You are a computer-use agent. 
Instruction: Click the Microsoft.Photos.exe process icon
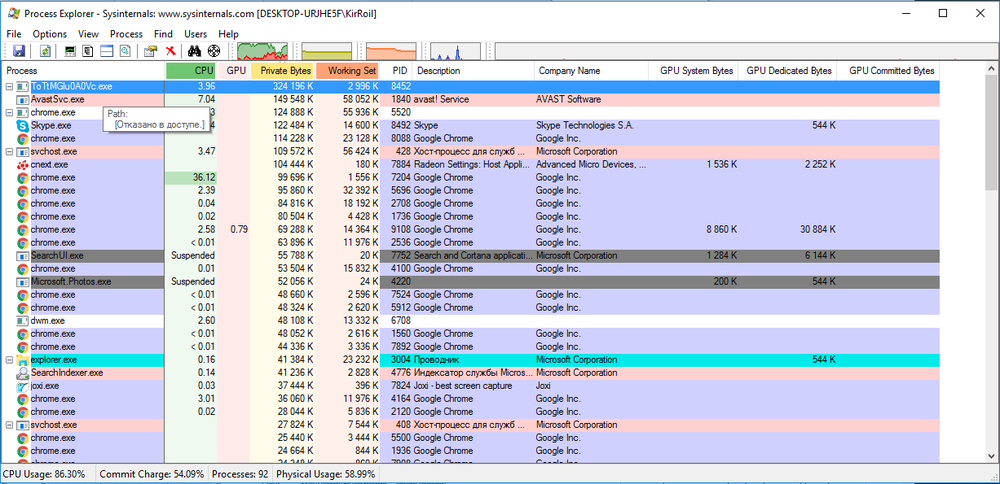pos(22,282)
